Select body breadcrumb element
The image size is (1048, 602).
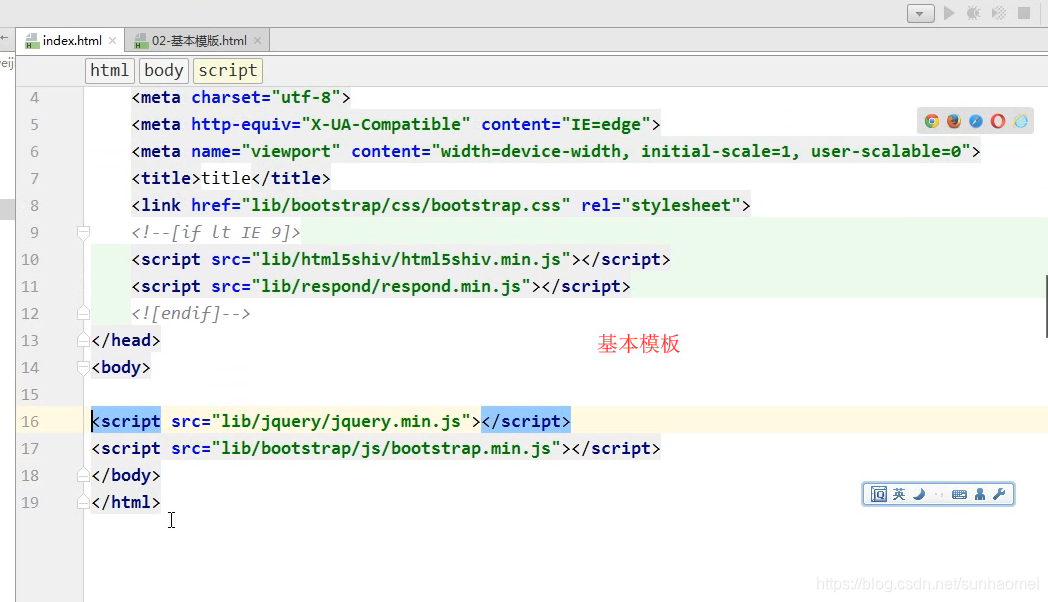click(164, 70)
